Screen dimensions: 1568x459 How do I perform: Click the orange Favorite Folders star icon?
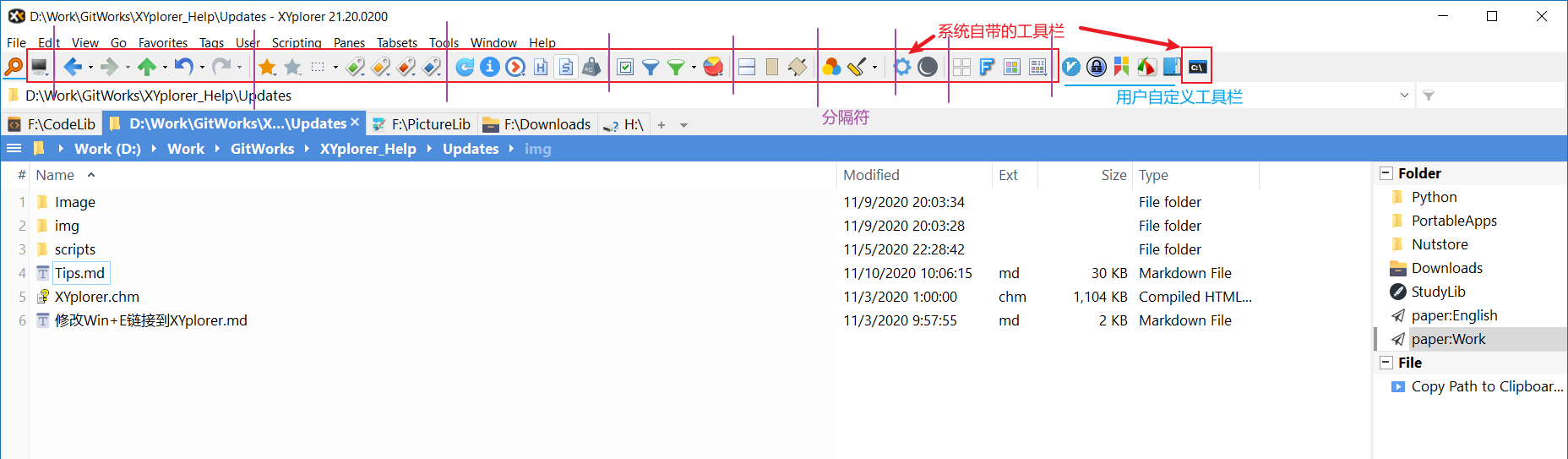point(267,67)
